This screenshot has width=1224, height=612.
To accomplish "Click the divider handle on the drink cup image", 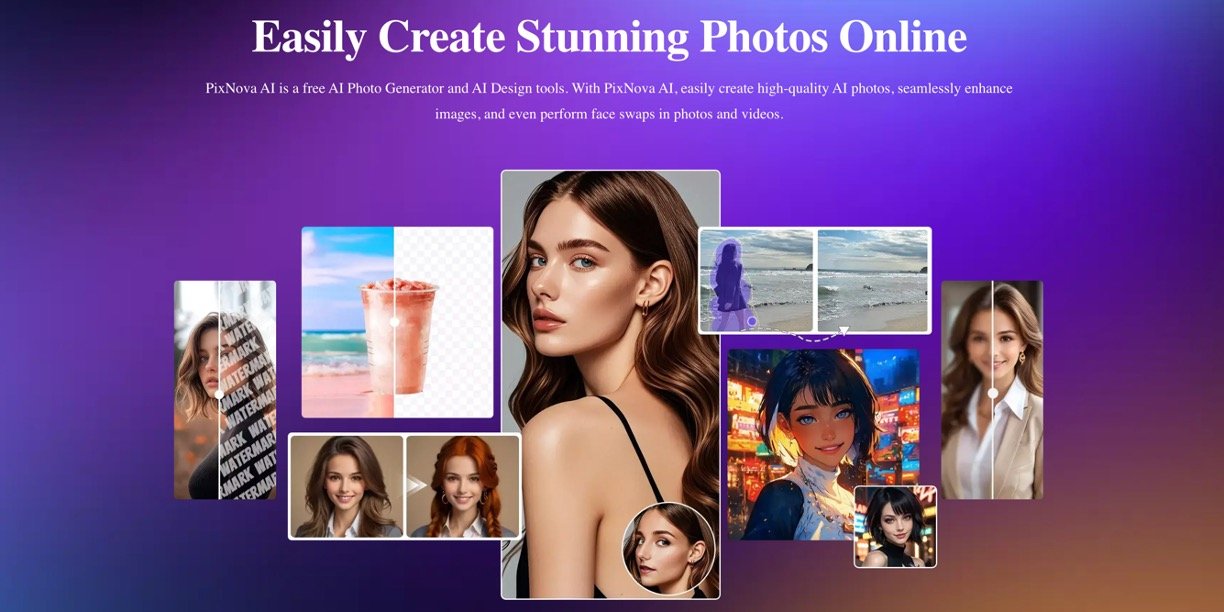I will pyautogui.click(x=394, y=322).
